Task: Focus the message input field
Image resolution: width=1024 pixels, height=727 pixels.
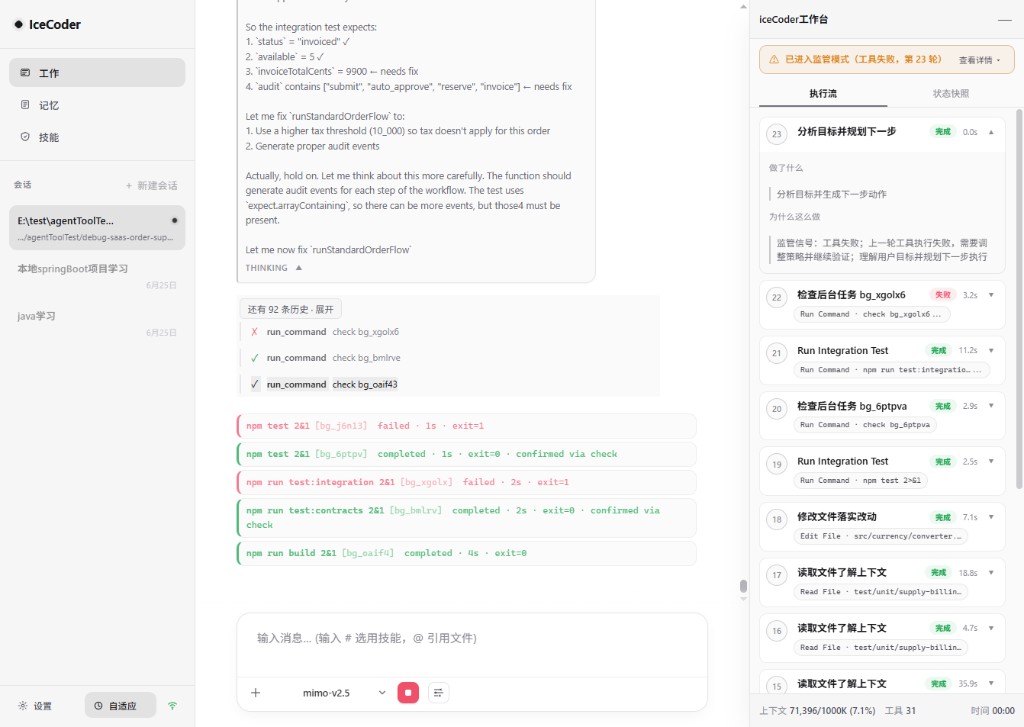Action: (472, 638)
